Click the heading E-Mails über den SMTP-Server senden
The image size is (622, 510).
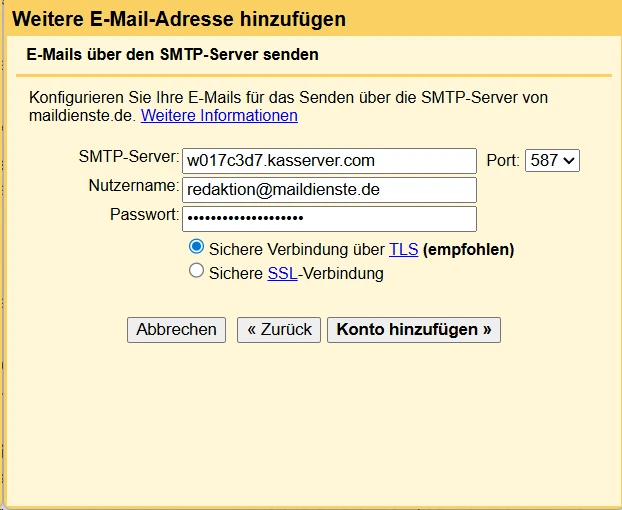[x=173, y=54]
